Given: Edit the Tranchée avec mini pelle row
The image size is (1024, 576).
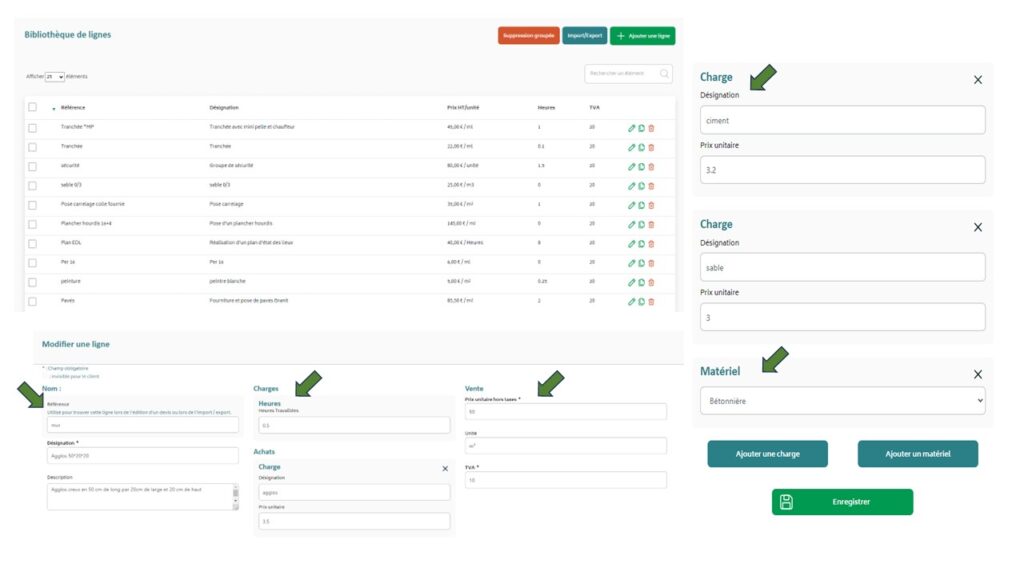Looking at the screenshot, I should (632, 128).
